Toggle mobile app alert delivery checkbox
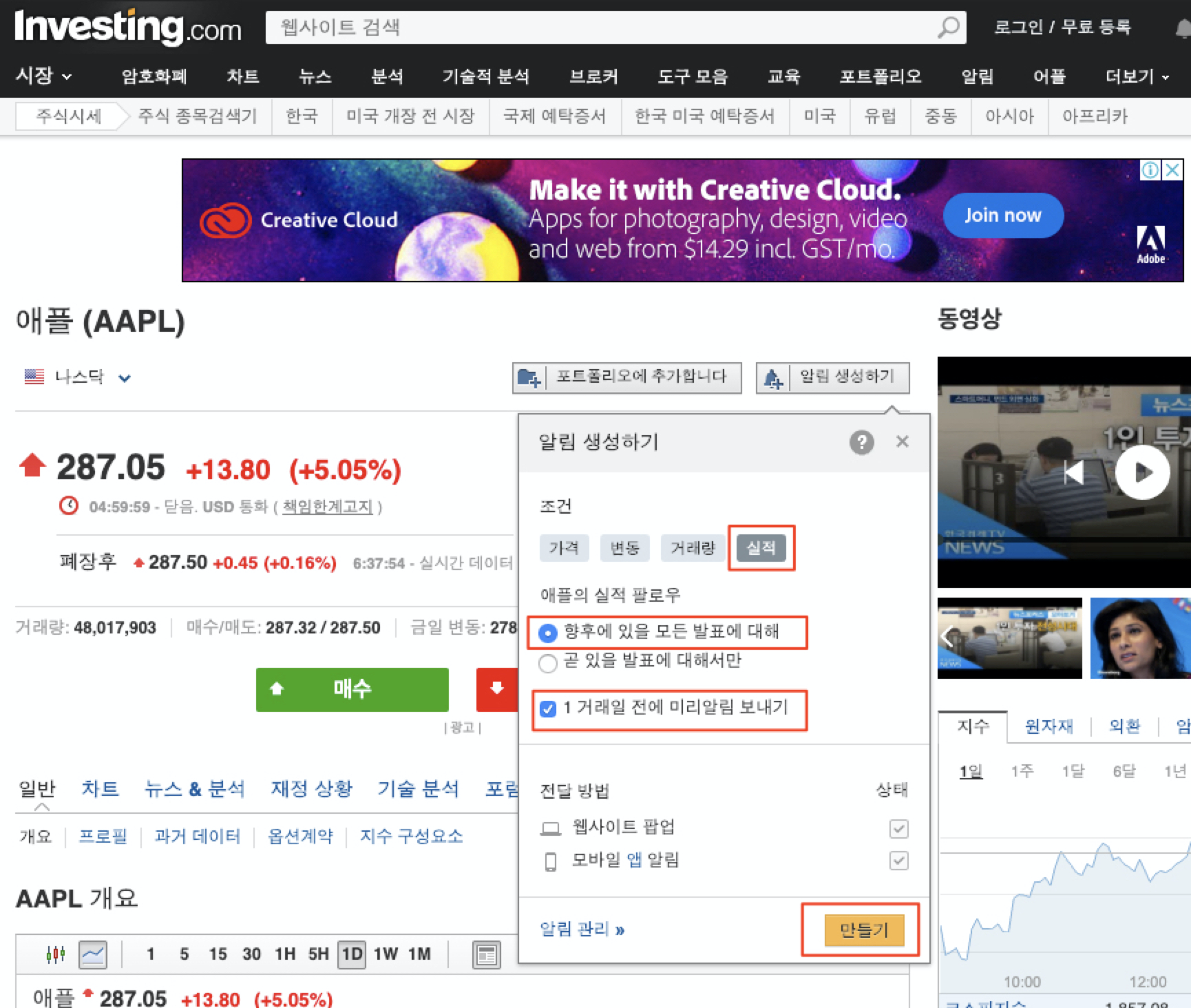This screenshot has height=1008, width=1191. (898, 861)
